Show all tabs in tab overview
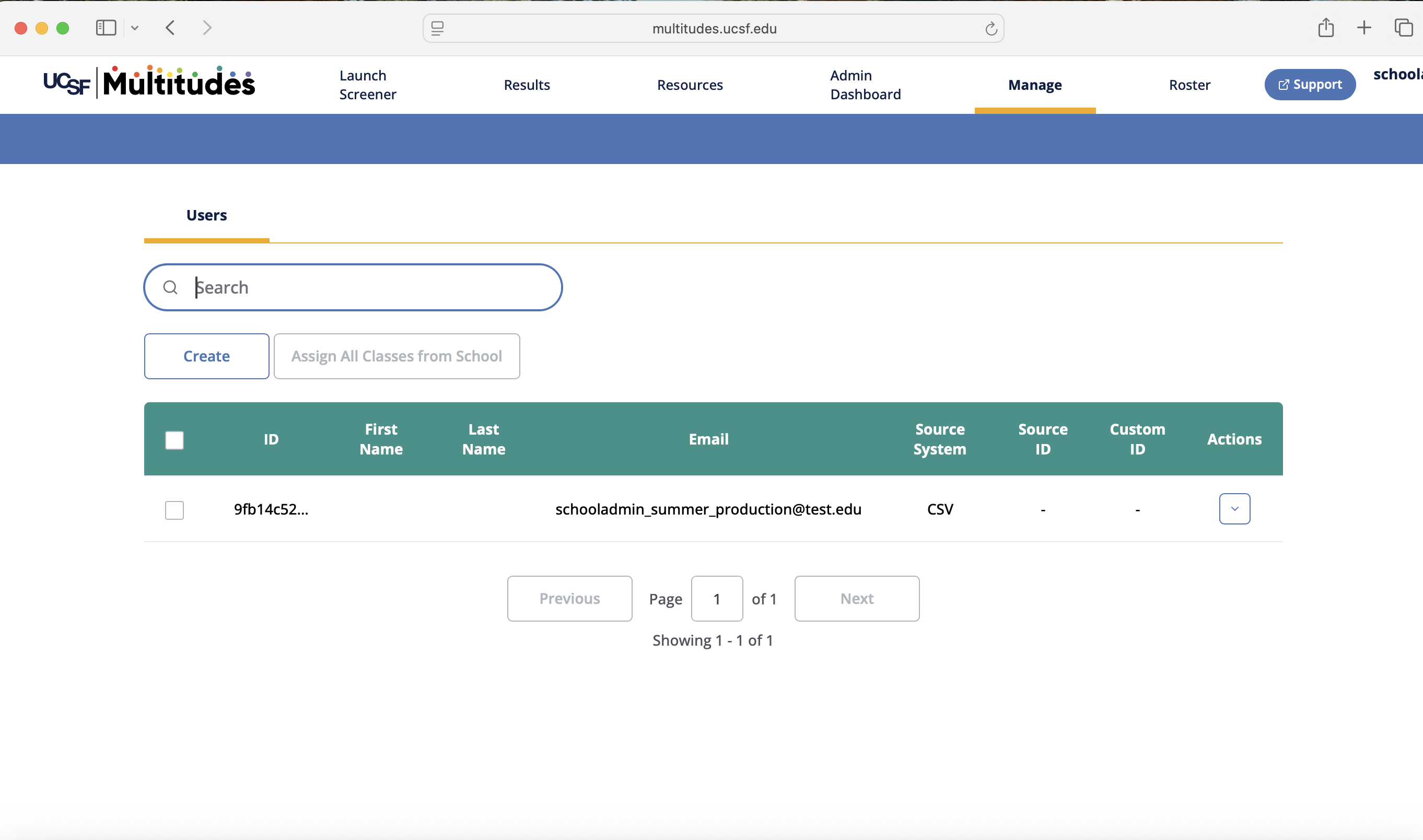The width and height of the screenshot is (1423, 840). pos(1402,28)
